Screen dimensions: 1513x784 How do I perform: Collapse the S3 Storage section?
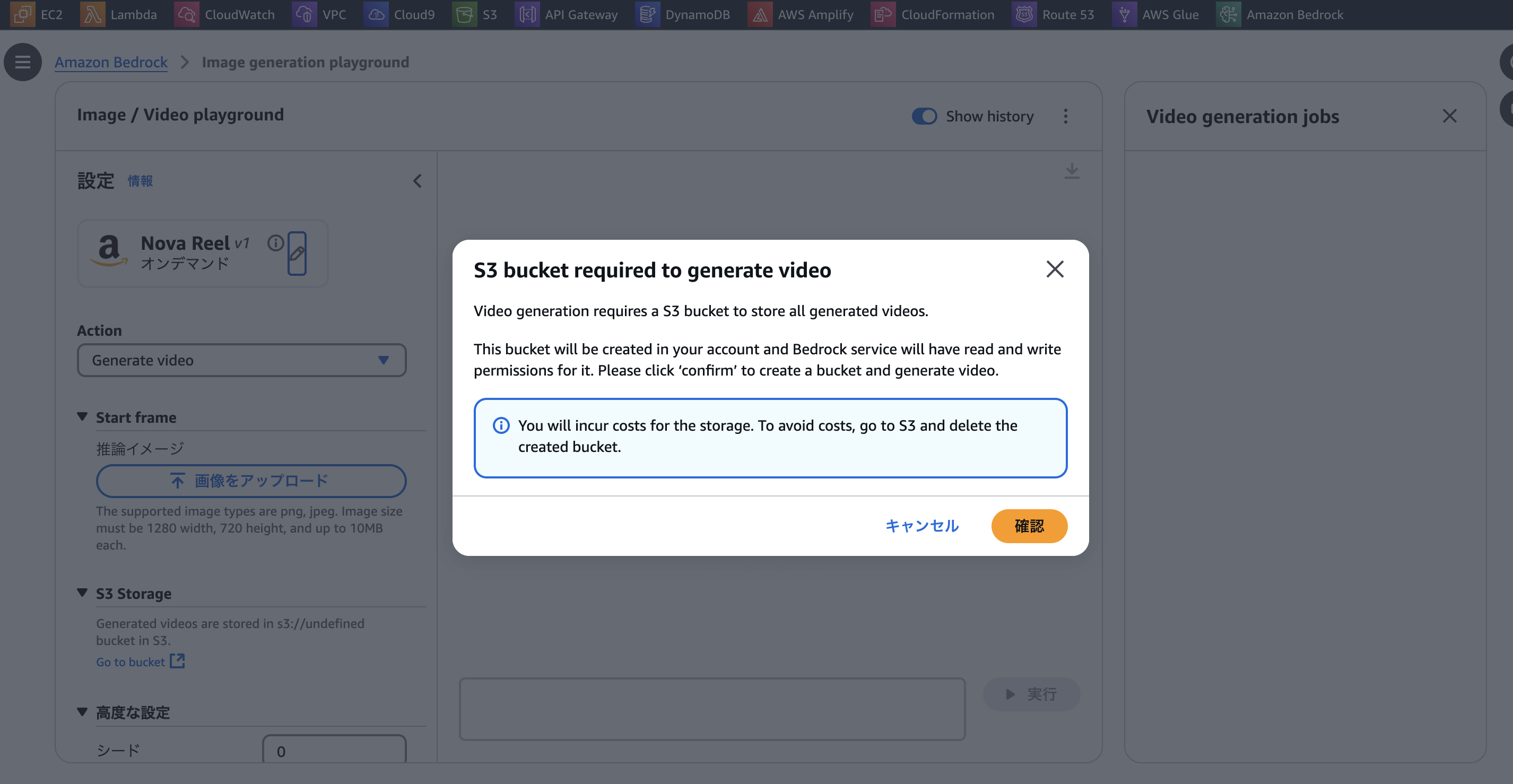pyautogui.click(x=82, y=593)
